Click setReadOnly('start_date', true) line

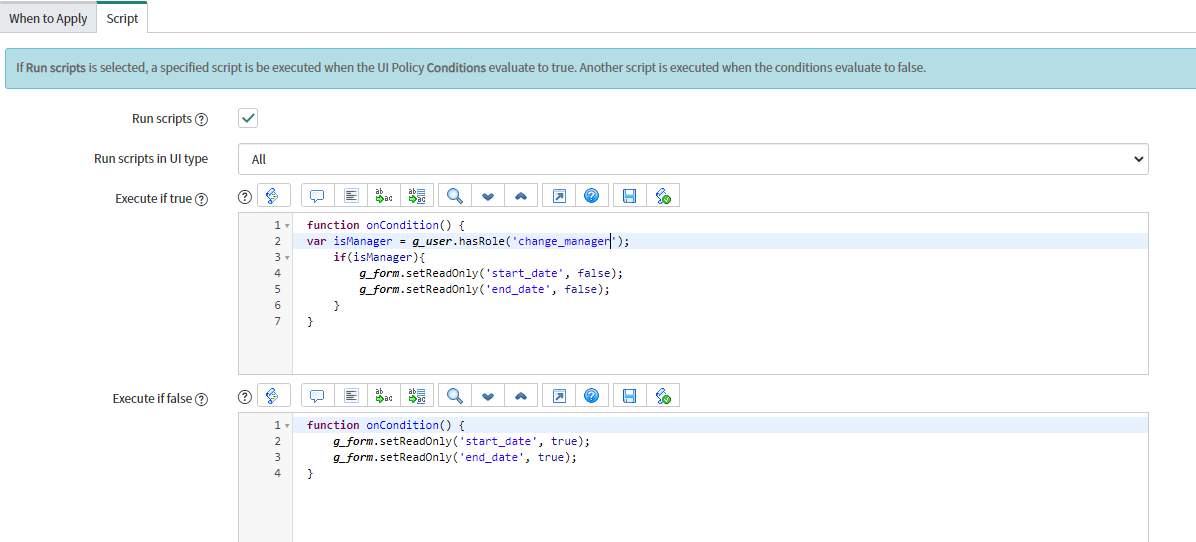click(x=461, y=441)
